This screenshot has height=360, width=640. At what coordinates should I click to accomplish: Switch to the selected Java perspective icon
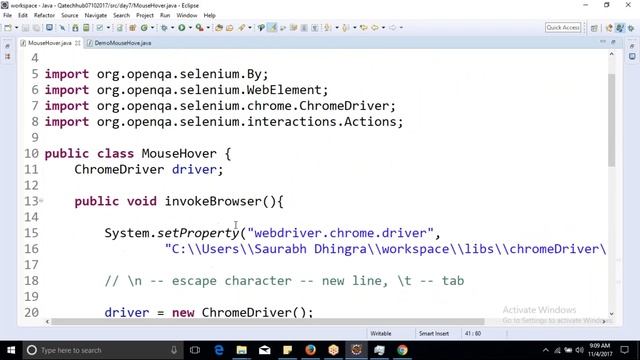(620, 28)
